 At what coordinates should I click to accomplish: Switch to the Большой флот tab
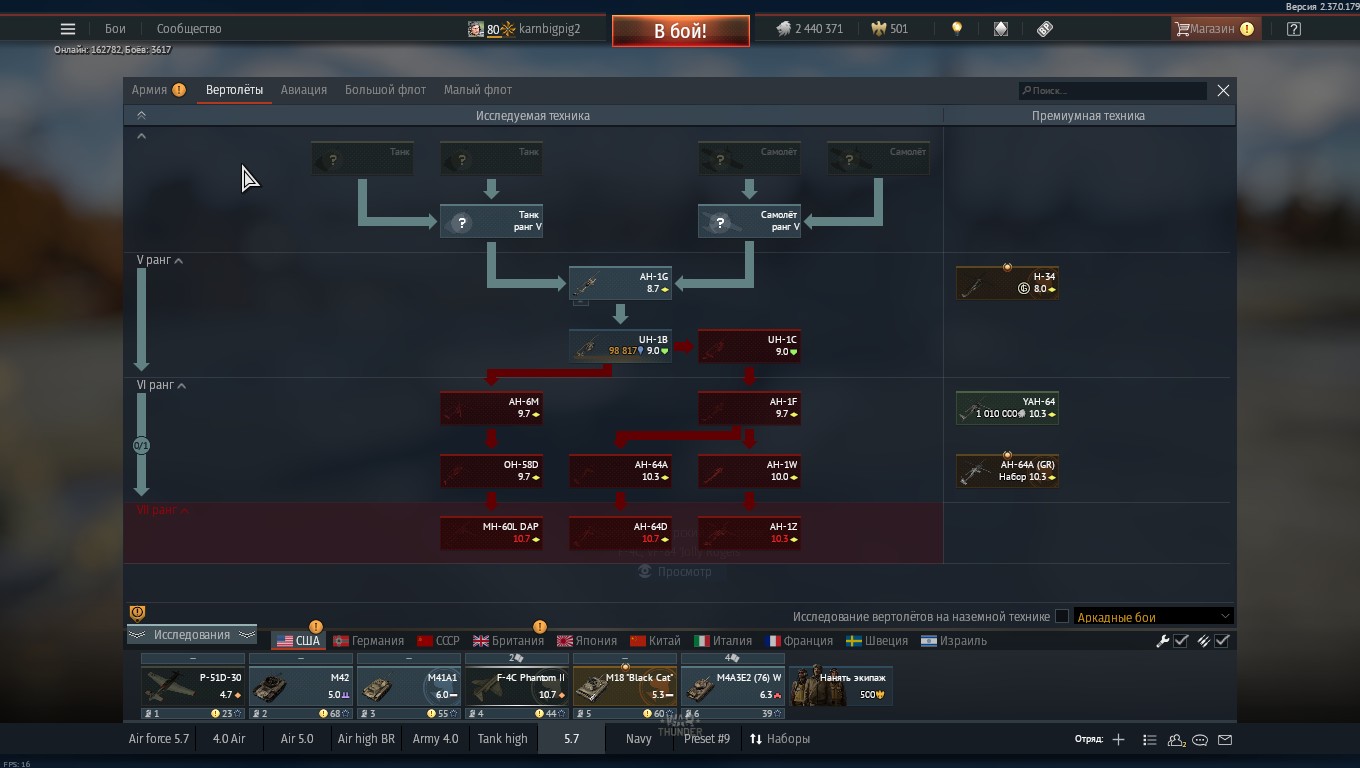click(x=385, y=90)
